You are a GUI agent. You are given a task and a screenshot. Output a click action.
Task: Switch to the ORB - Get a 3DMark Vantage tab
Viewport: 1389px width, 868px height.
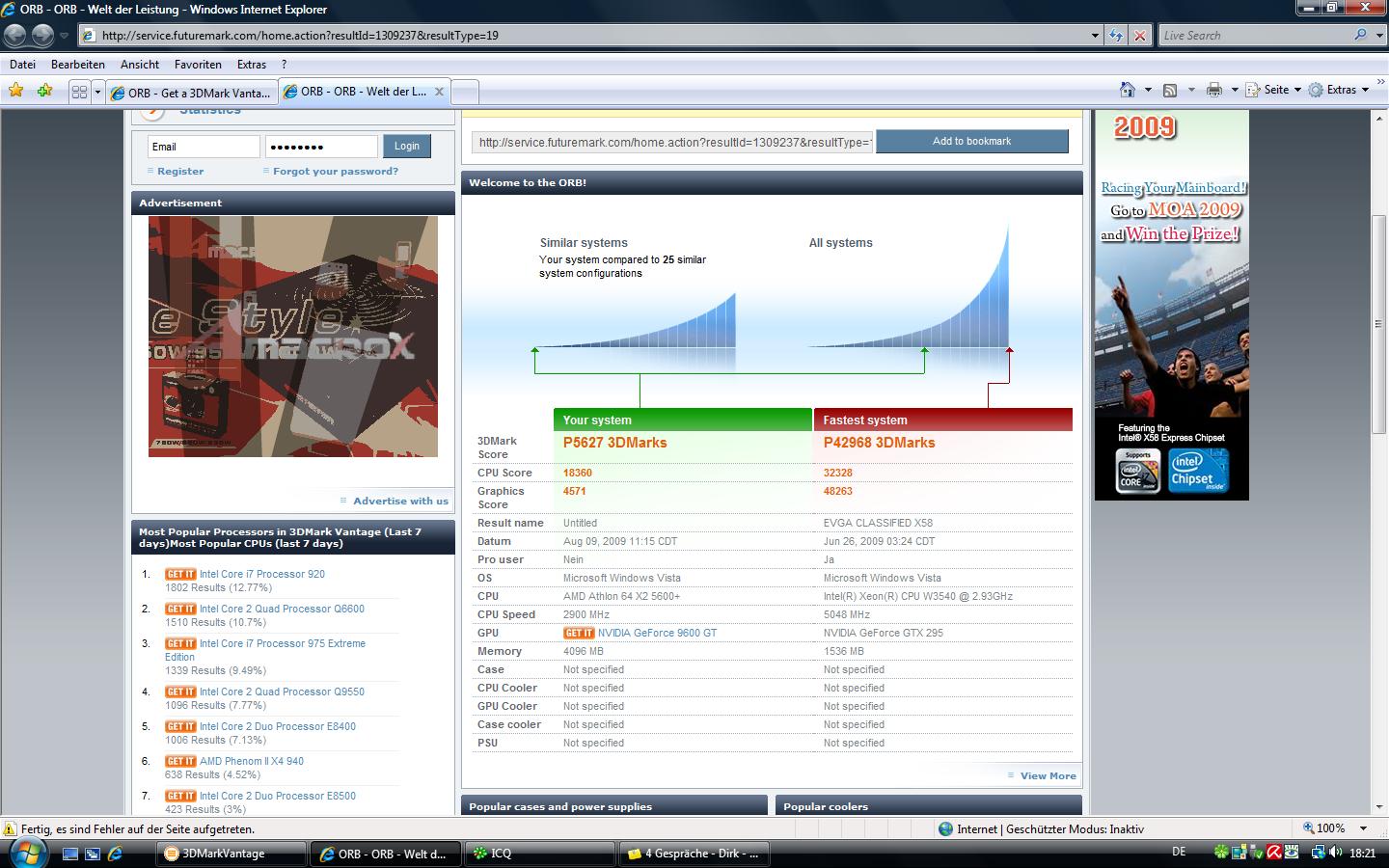tap(191, 93)
